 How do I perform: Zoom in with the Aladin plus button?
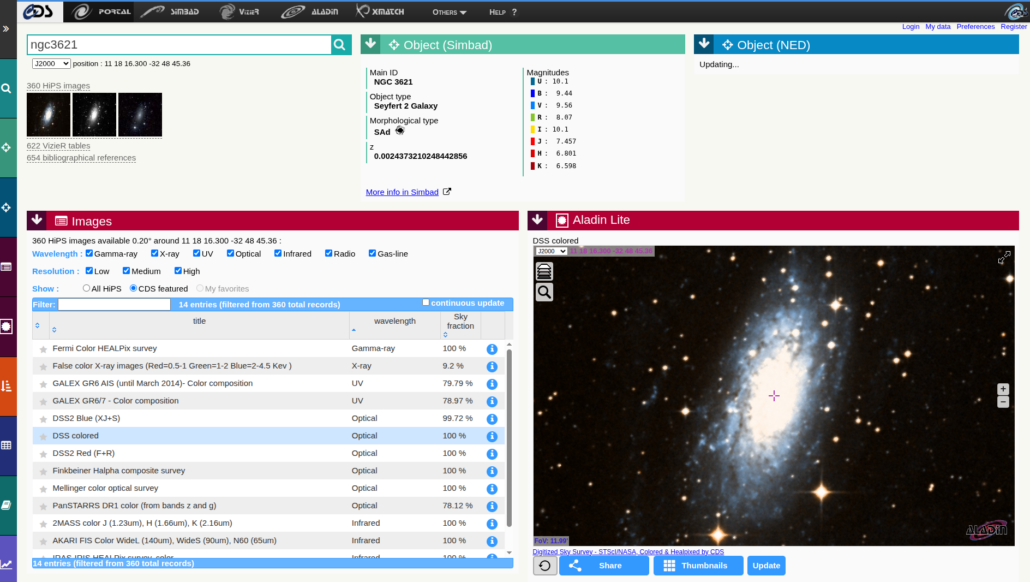click(x=1003, y=389)
